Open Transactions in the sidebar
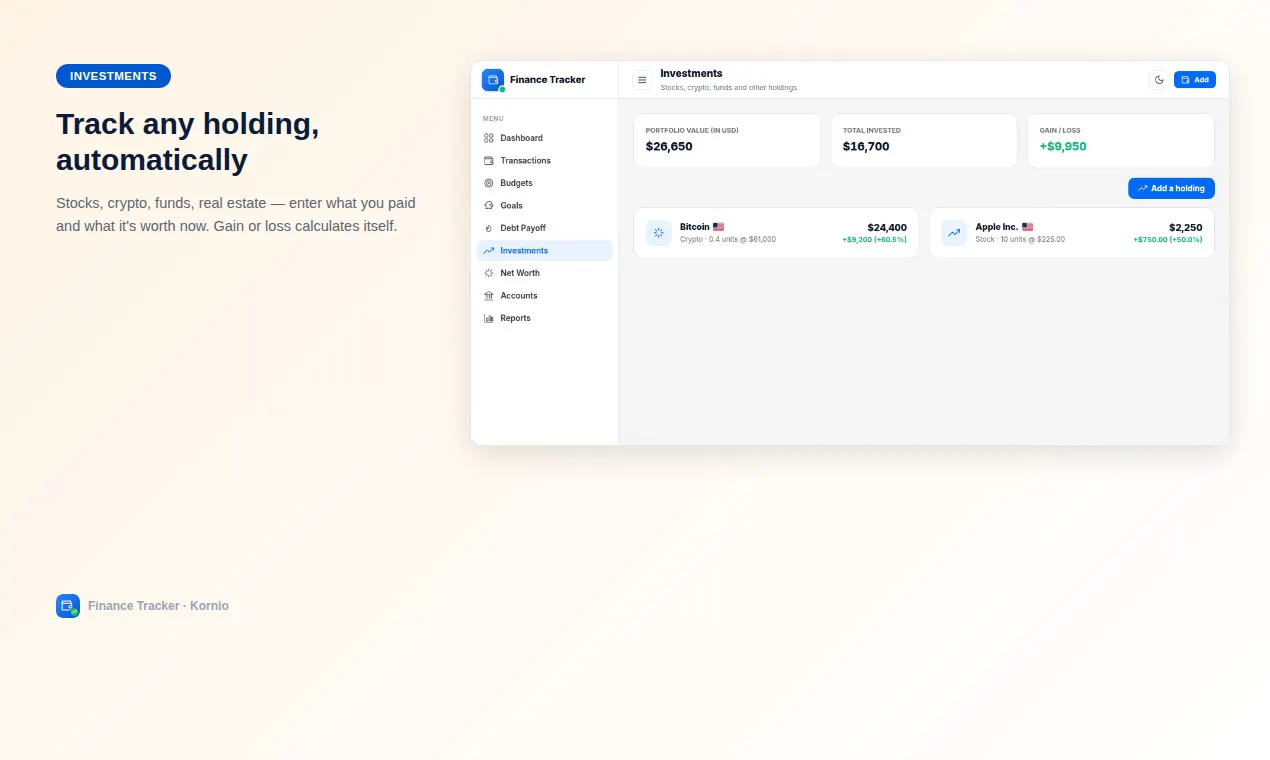Screen dimensions: 1270x760 click(544, 160)
